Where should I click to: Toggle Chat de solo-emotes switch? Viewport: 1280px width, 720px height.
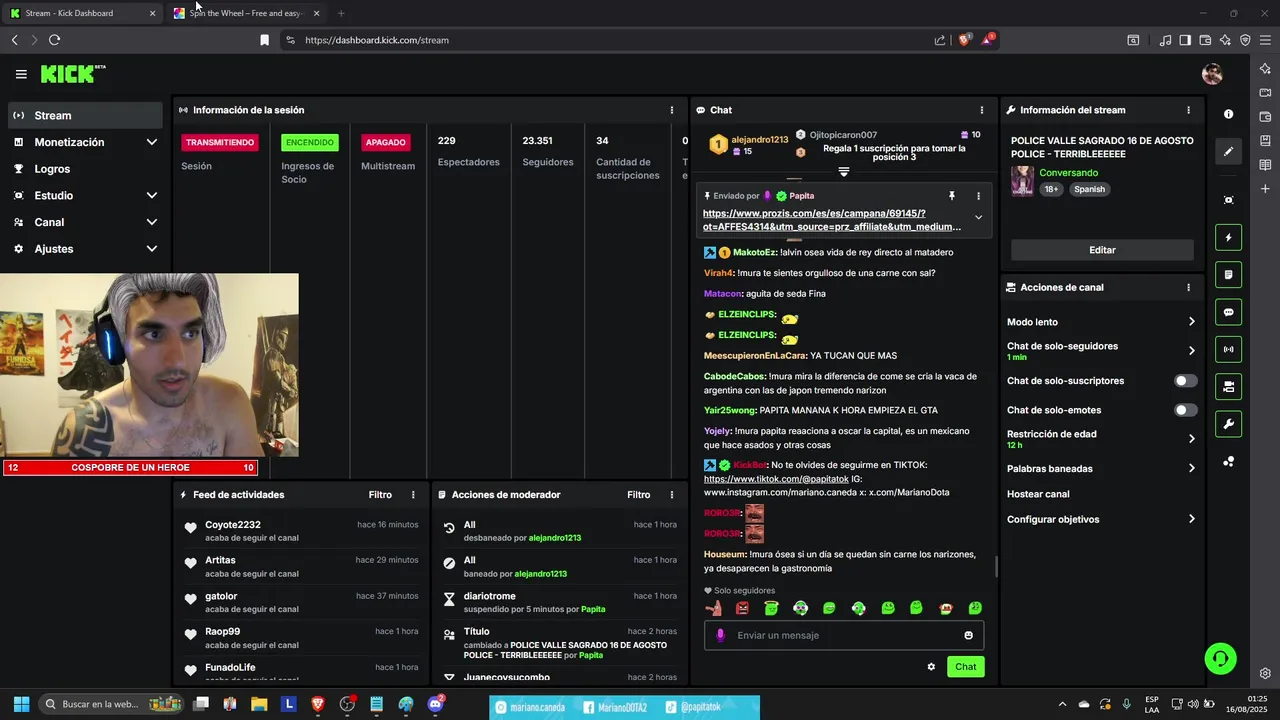[x=1185, y=410]
